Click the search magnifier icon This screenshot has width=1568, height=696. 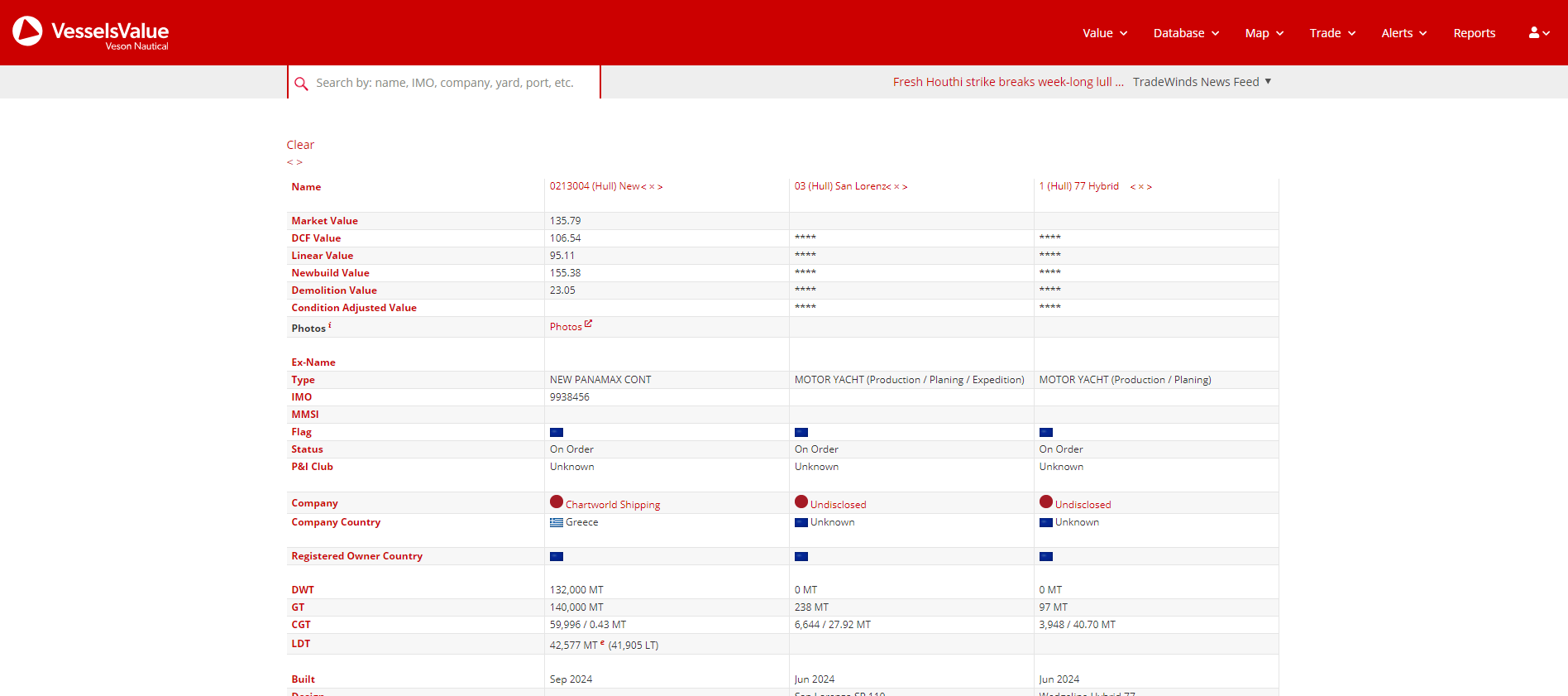click(301, 84)
